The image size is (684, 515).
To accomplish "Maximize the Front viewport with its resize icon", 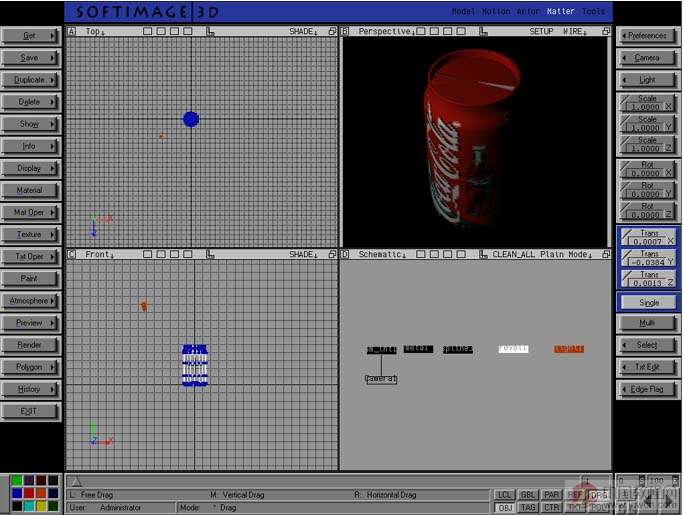I will [x=332, y=254].
